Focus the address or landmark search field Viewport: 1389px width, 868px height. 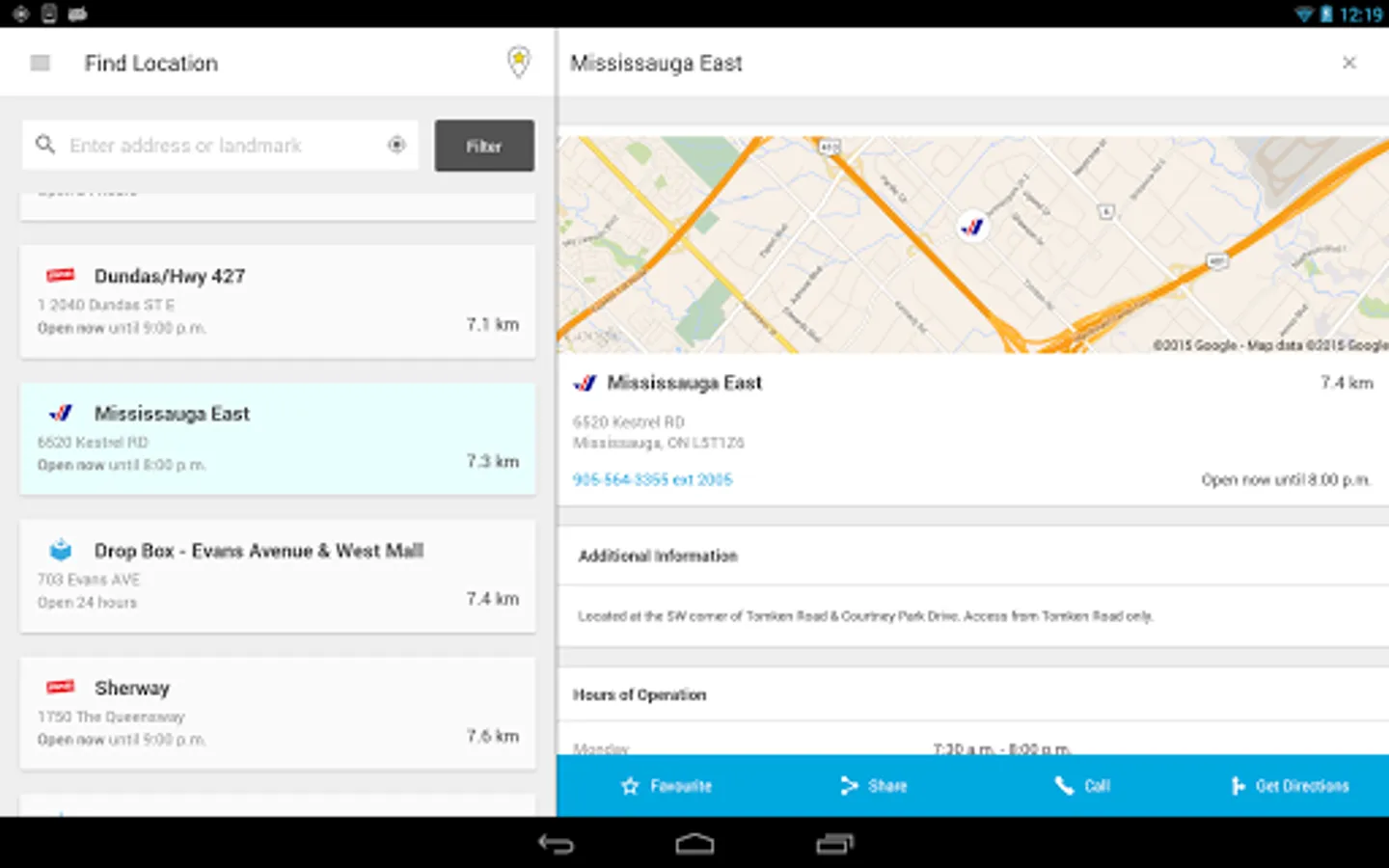click(x=220, y=145)
